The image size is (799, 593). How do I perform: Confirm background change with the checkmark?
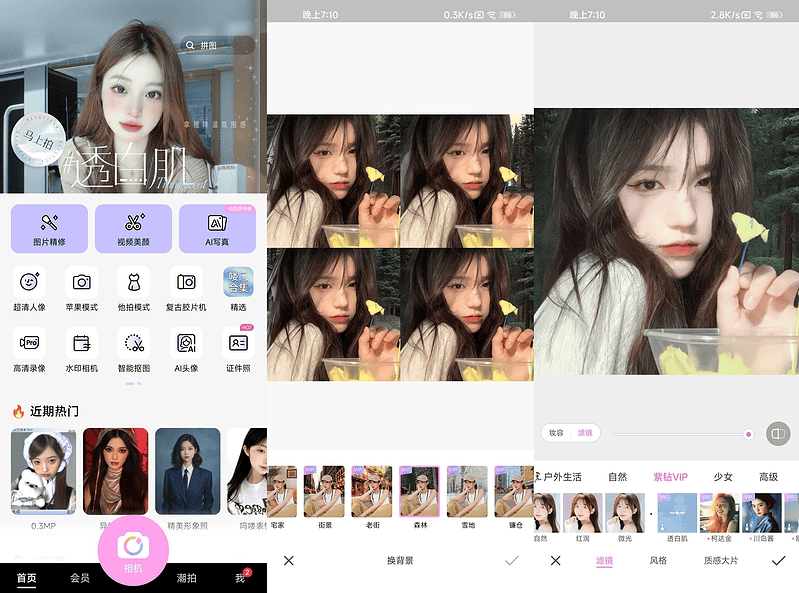point(511,561)
